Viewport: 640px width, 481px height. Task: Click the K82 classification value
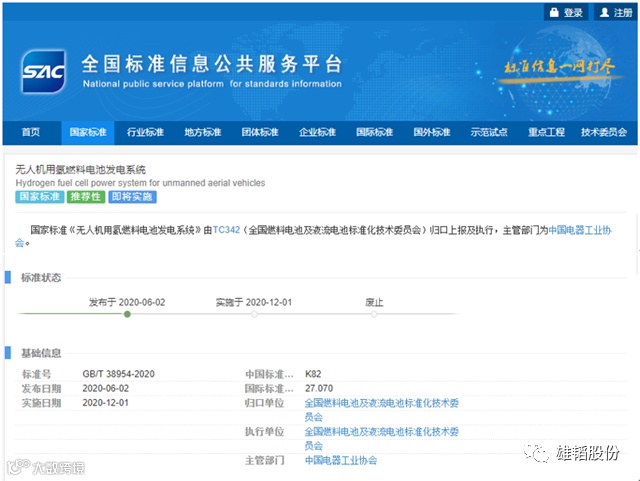[x=313, y=374]
